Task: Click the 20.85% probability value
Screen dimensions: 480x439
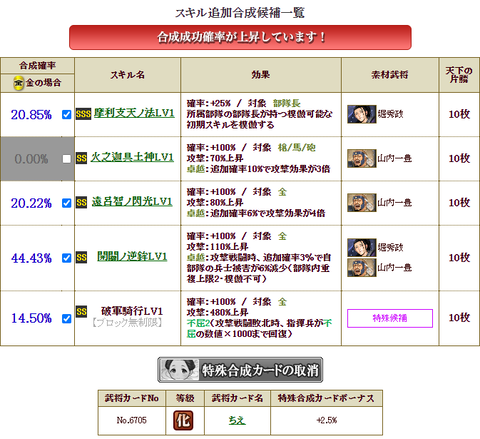Action: coord(31,115)
